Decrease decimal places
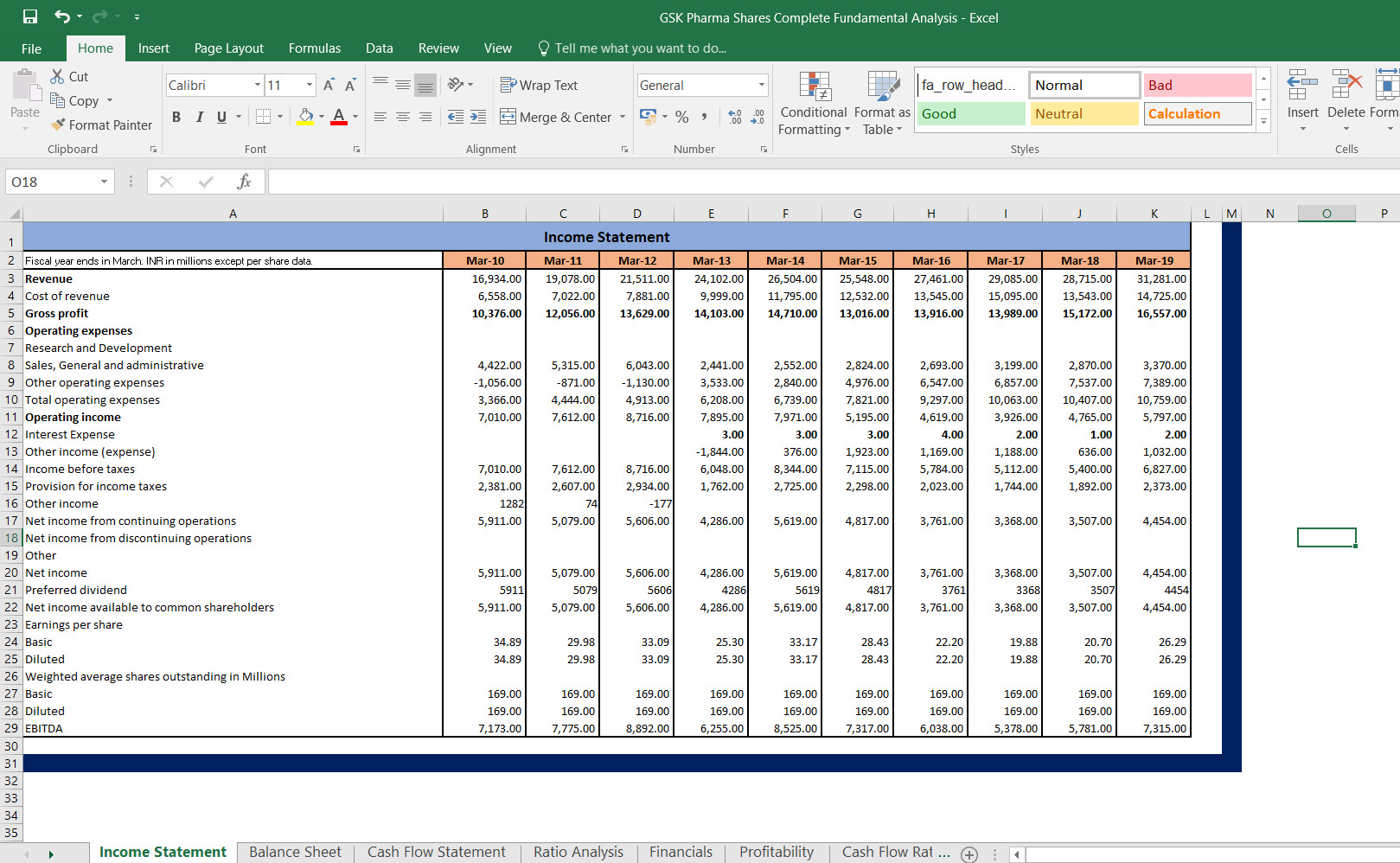The width and height of the screenshot is (1400, 863). (758, 117)
